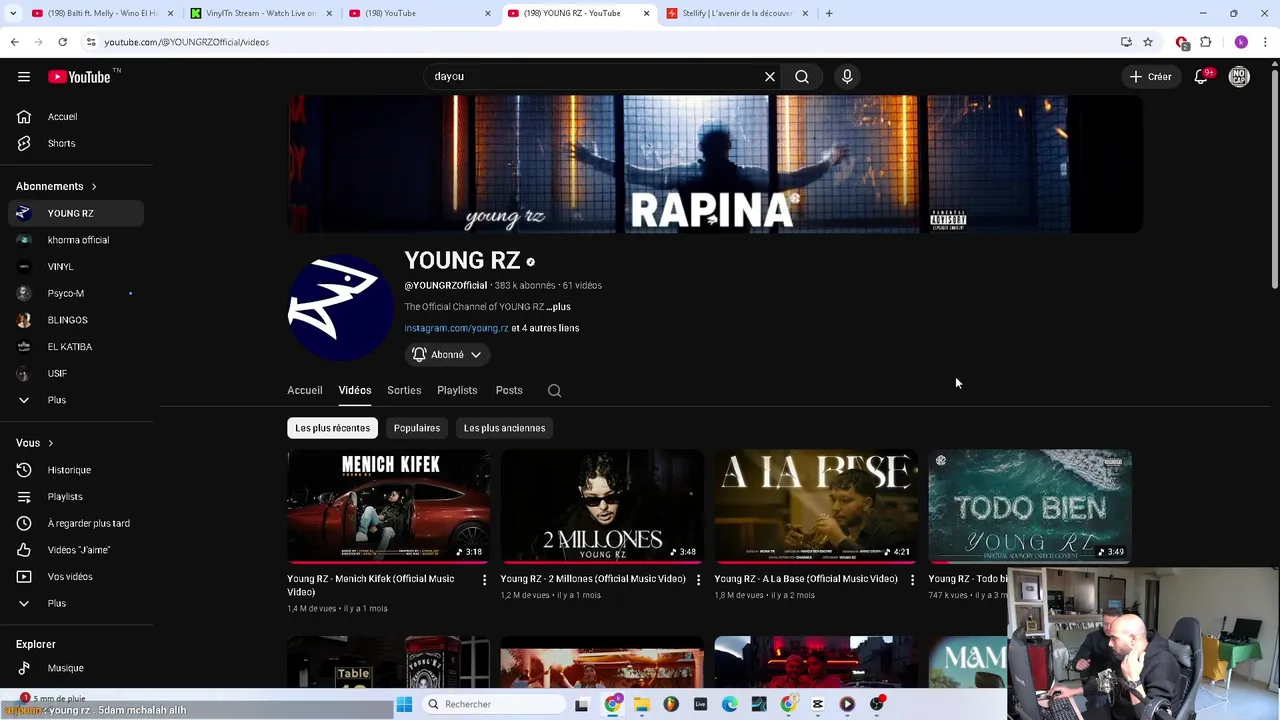This screenshot has width=1280, height=720.
Task: Open options menu for 2 Millones video
Action: pos(698,580)
